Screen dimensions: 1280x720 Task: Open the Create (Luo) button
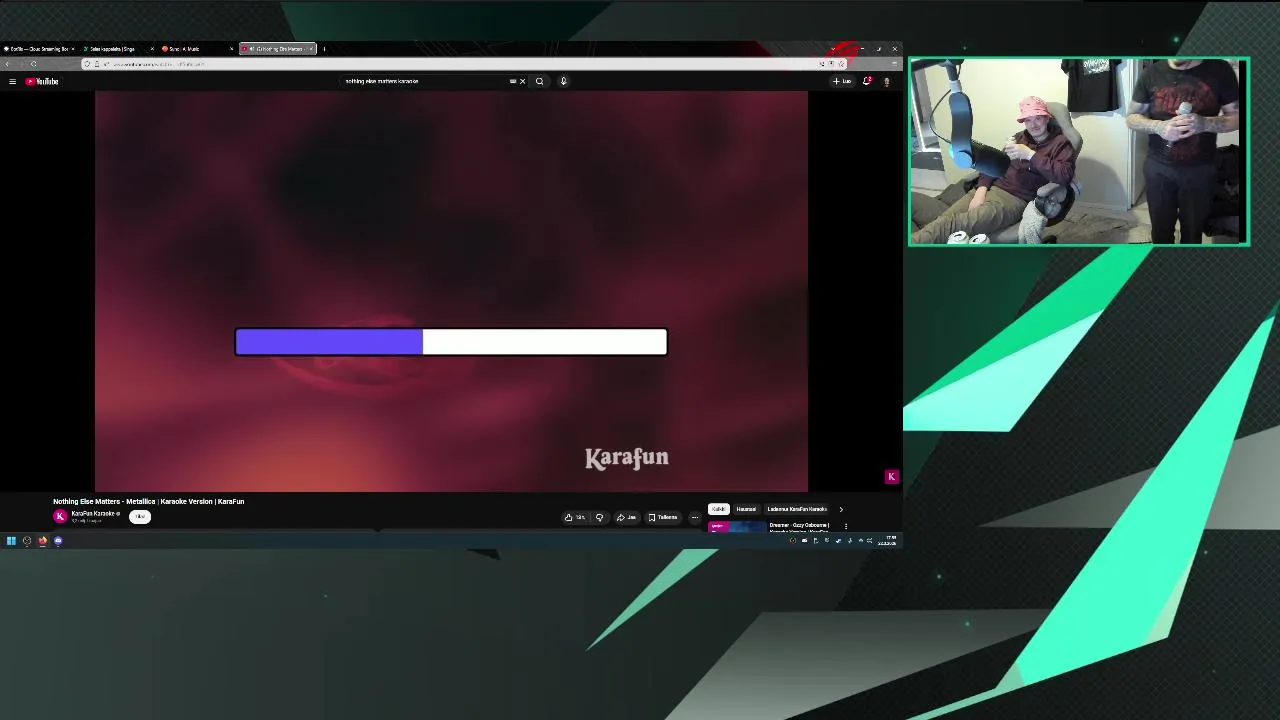(842, 81)
